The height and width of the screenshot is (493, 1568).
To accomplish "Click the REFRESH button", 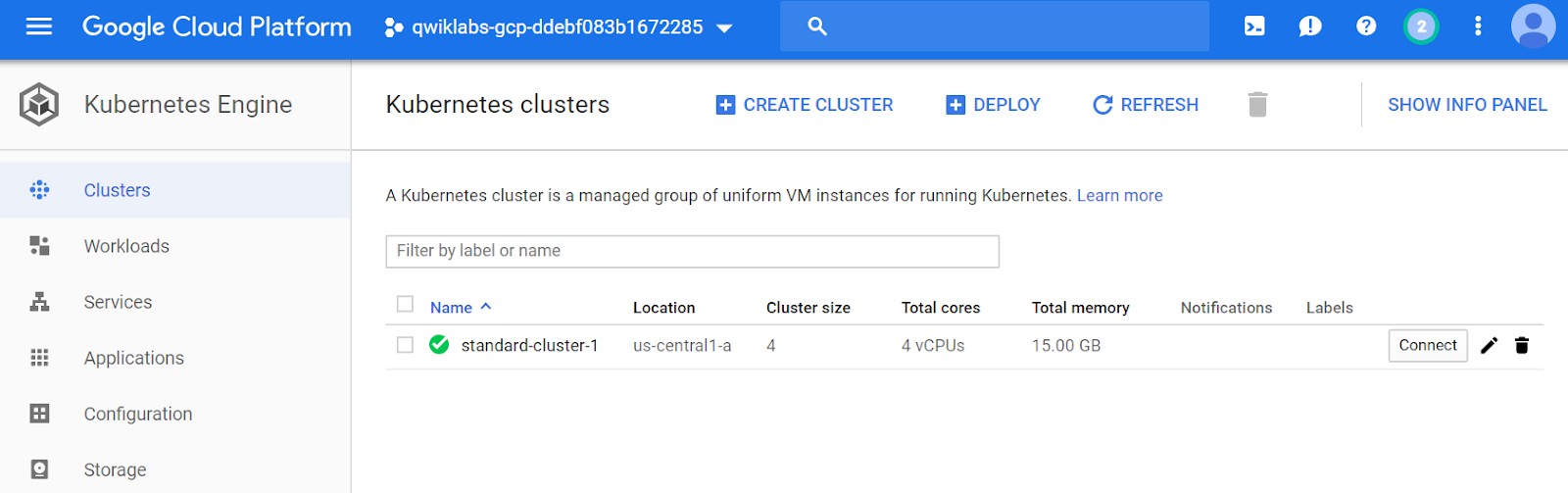I will 1146,105.
